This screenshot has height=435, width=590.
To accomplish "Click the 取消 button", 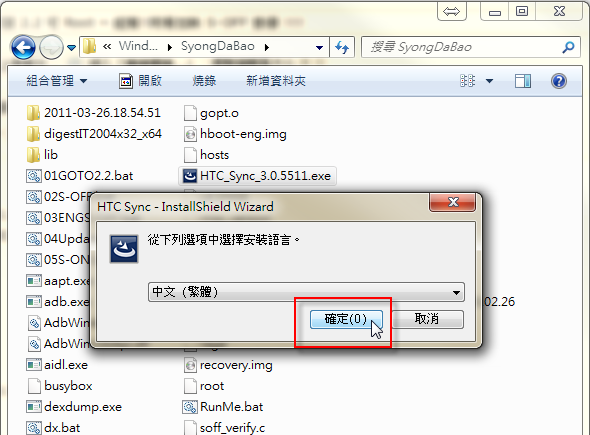I will [427, 319].
